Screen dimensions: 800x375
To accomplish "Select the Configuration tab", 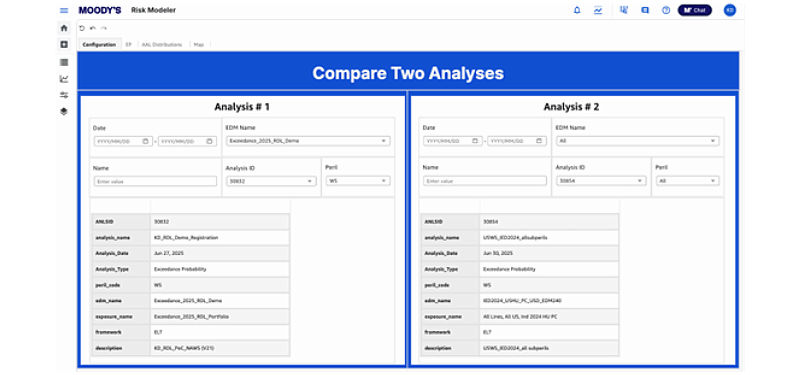I will [99, 45].
